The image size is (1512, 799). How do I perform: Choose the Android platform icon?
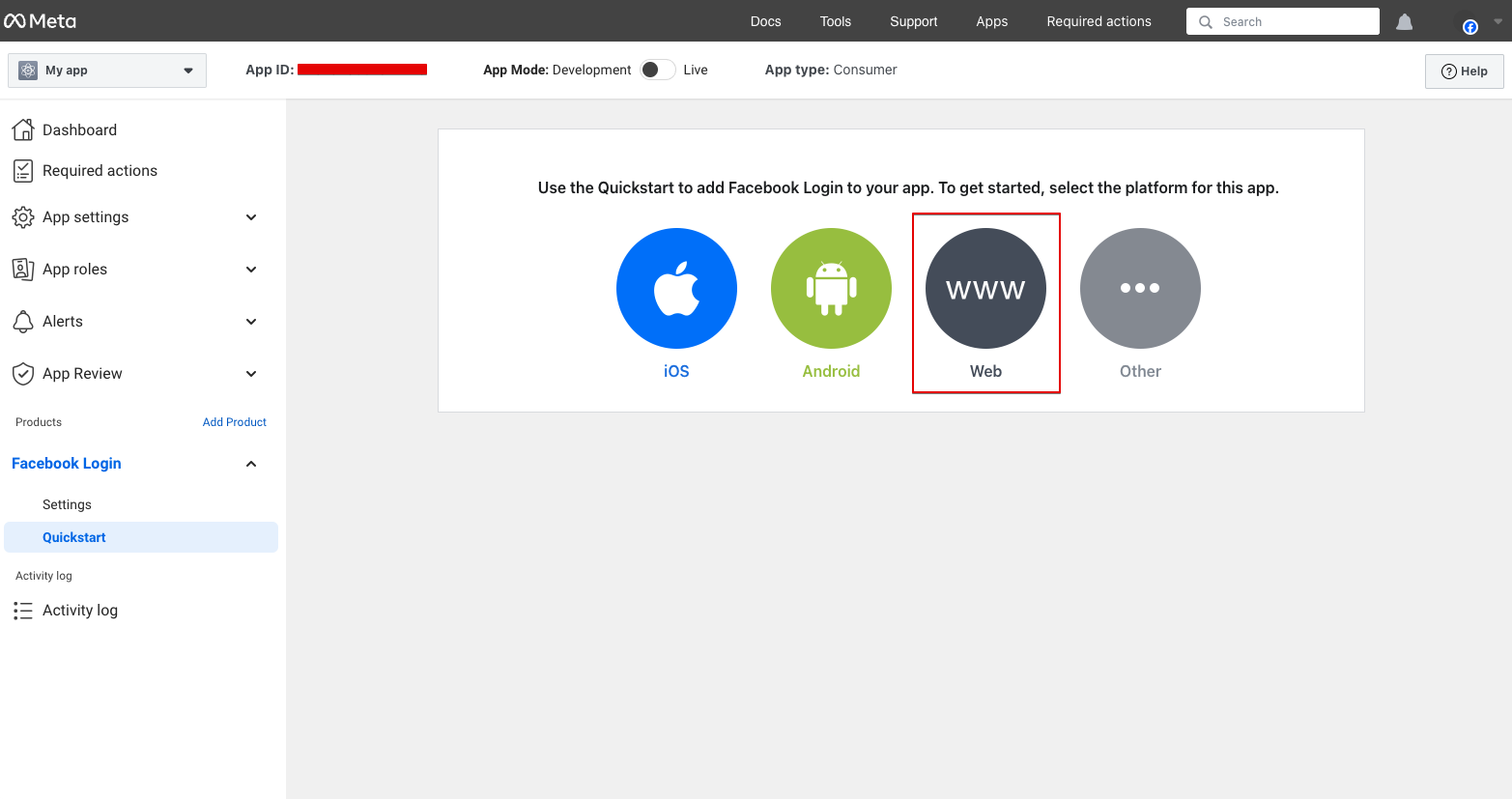point(831,288)
